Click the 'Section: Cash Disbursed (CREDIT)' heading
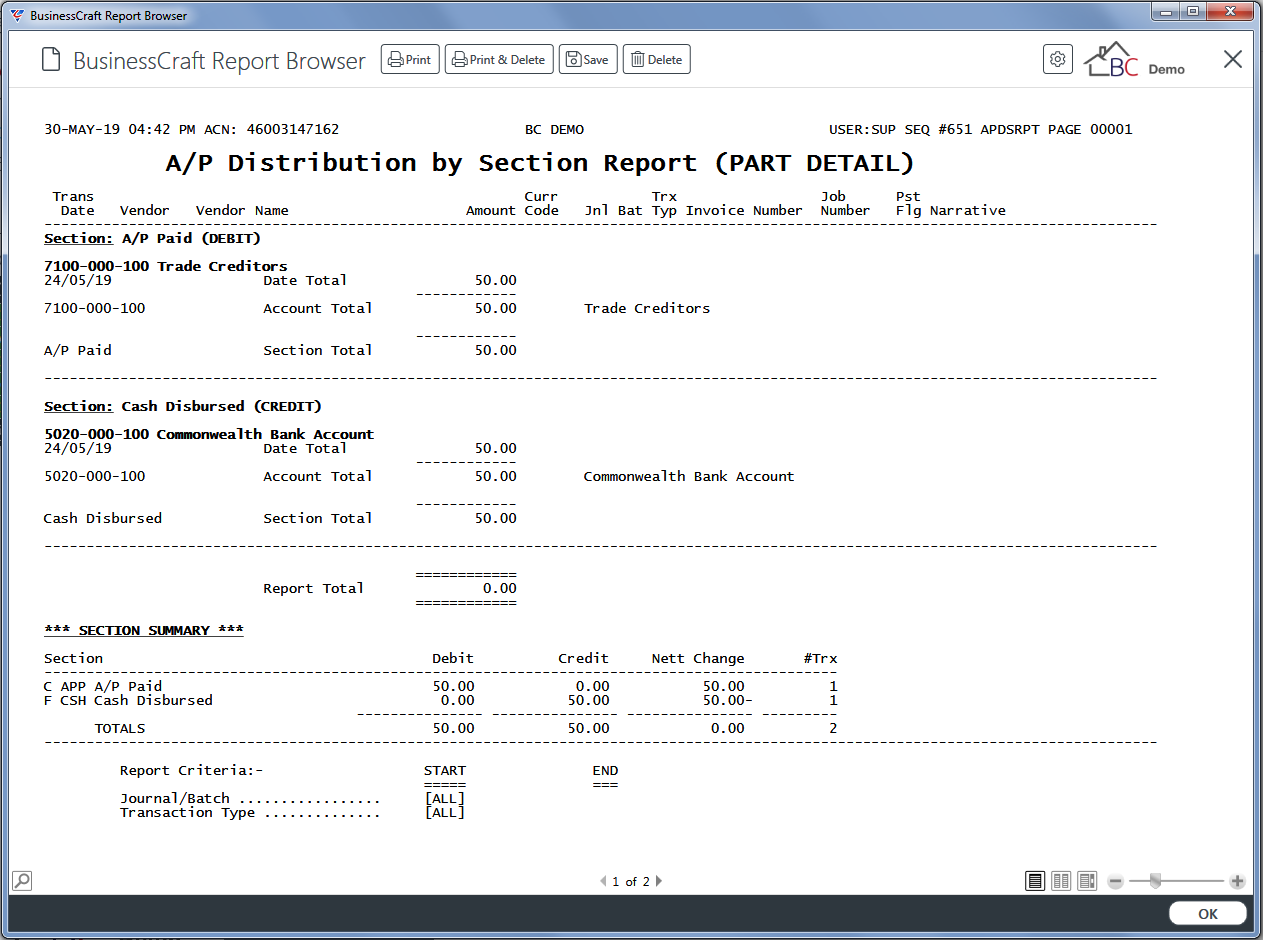 183,407
